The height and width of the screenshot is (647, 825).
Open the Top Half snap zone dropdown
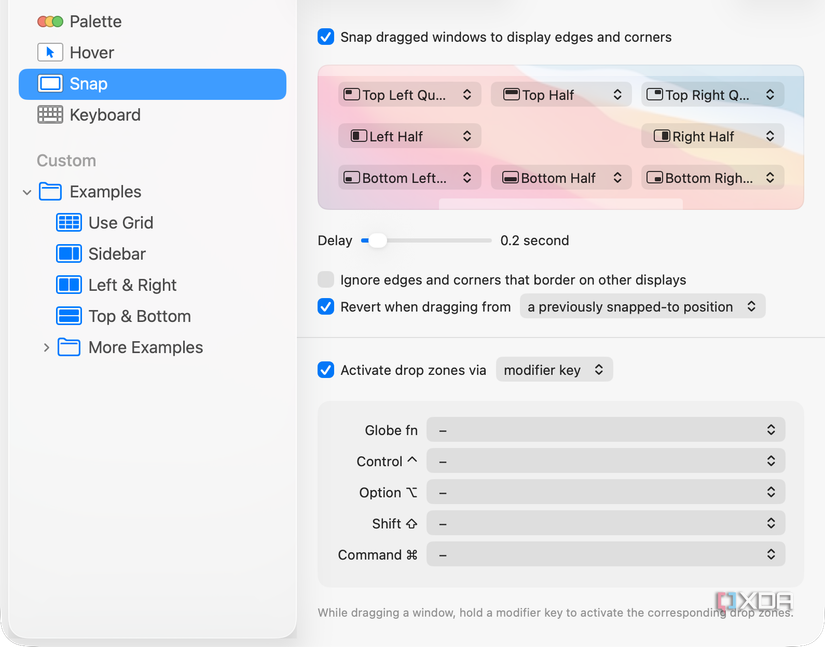pos(561,94)
